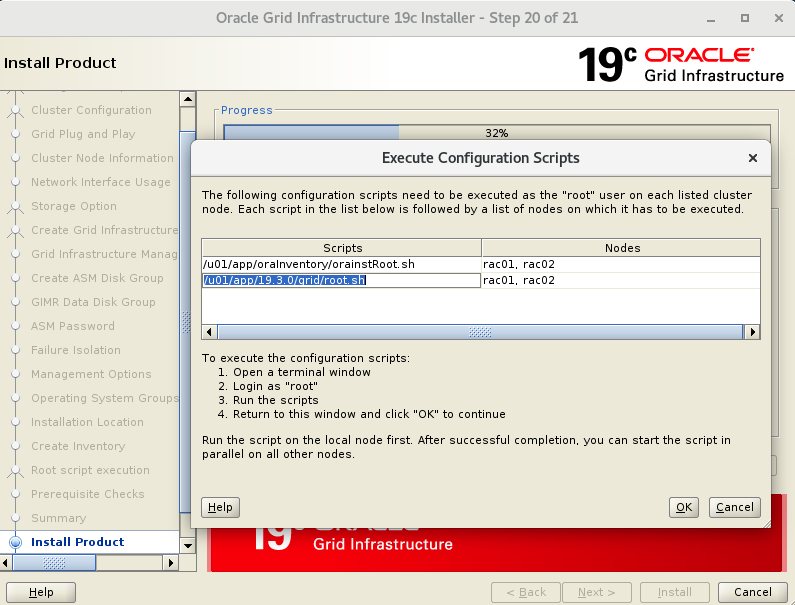
Task: Click the 32% installation progress bar
Action: tap(497, 133)
